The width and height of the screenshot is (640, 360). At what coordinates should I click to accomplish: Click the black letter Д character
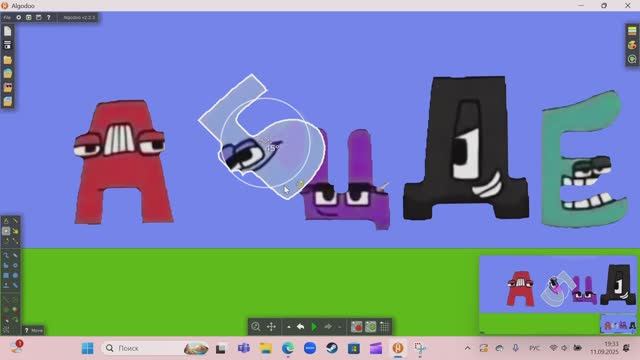pyautogui.click(x=466, y=147)
